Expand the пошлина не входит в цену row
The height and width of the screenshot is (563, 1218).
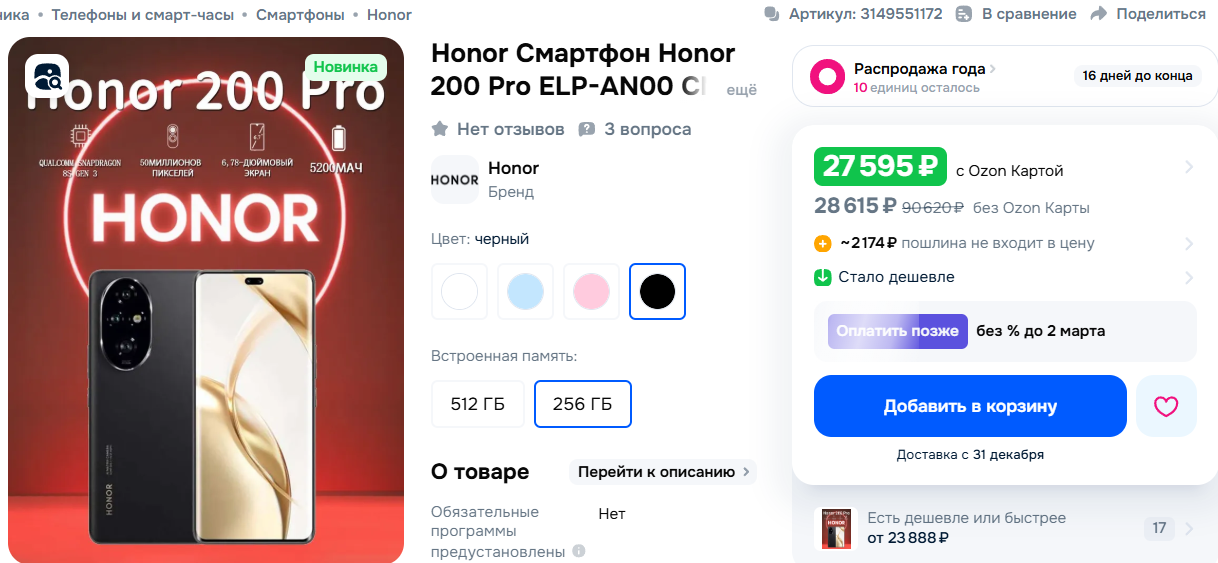[x=1005, y=243]
